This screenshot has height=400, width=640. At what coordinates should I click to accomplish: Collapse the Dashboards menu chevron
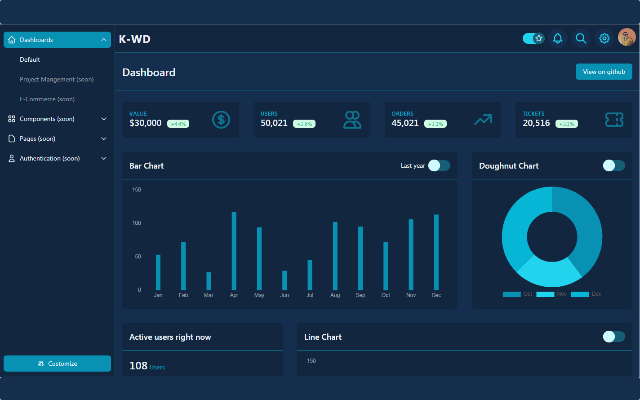point(103,40)
